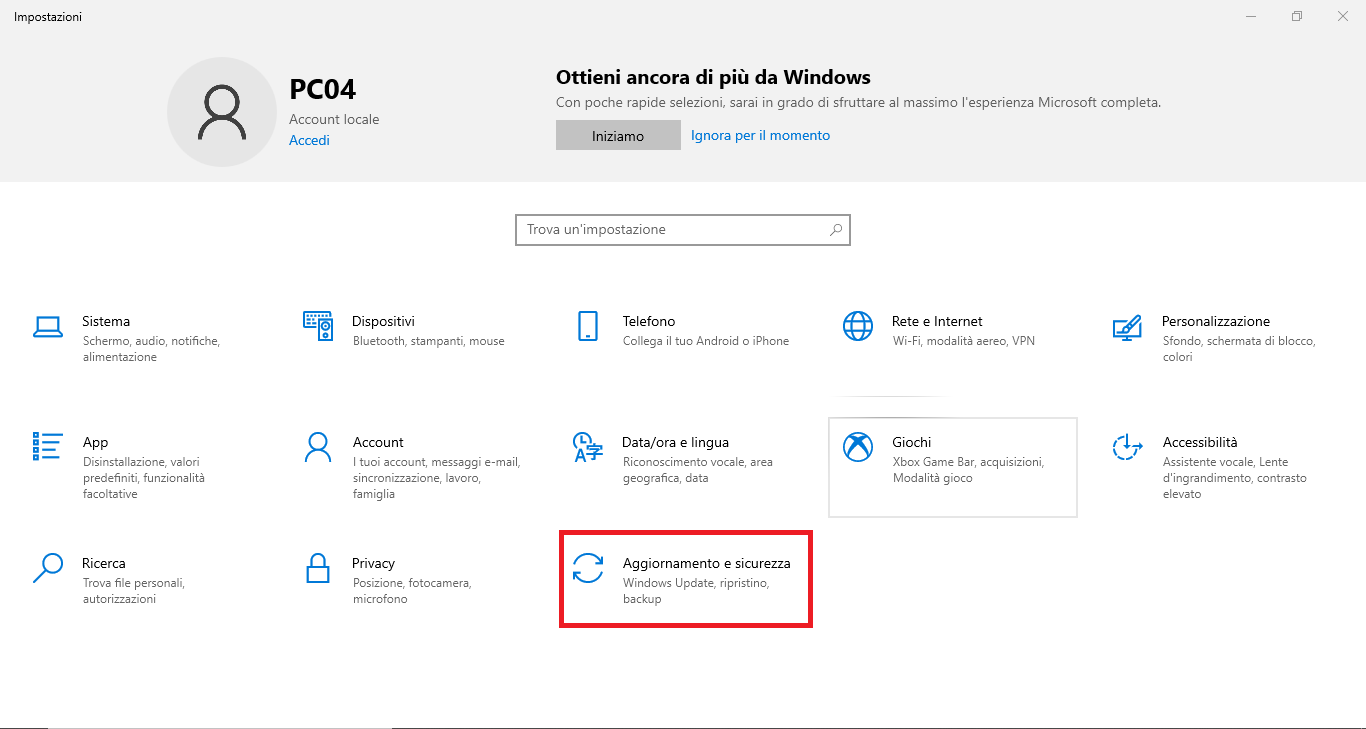Select the Data/ora e lingua title

point(675,442)
